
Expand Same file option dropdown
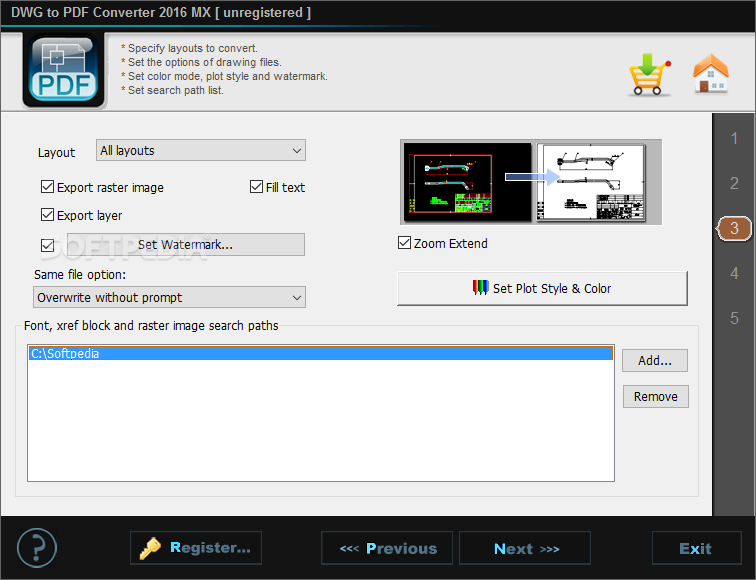click(x=169, y=297)
